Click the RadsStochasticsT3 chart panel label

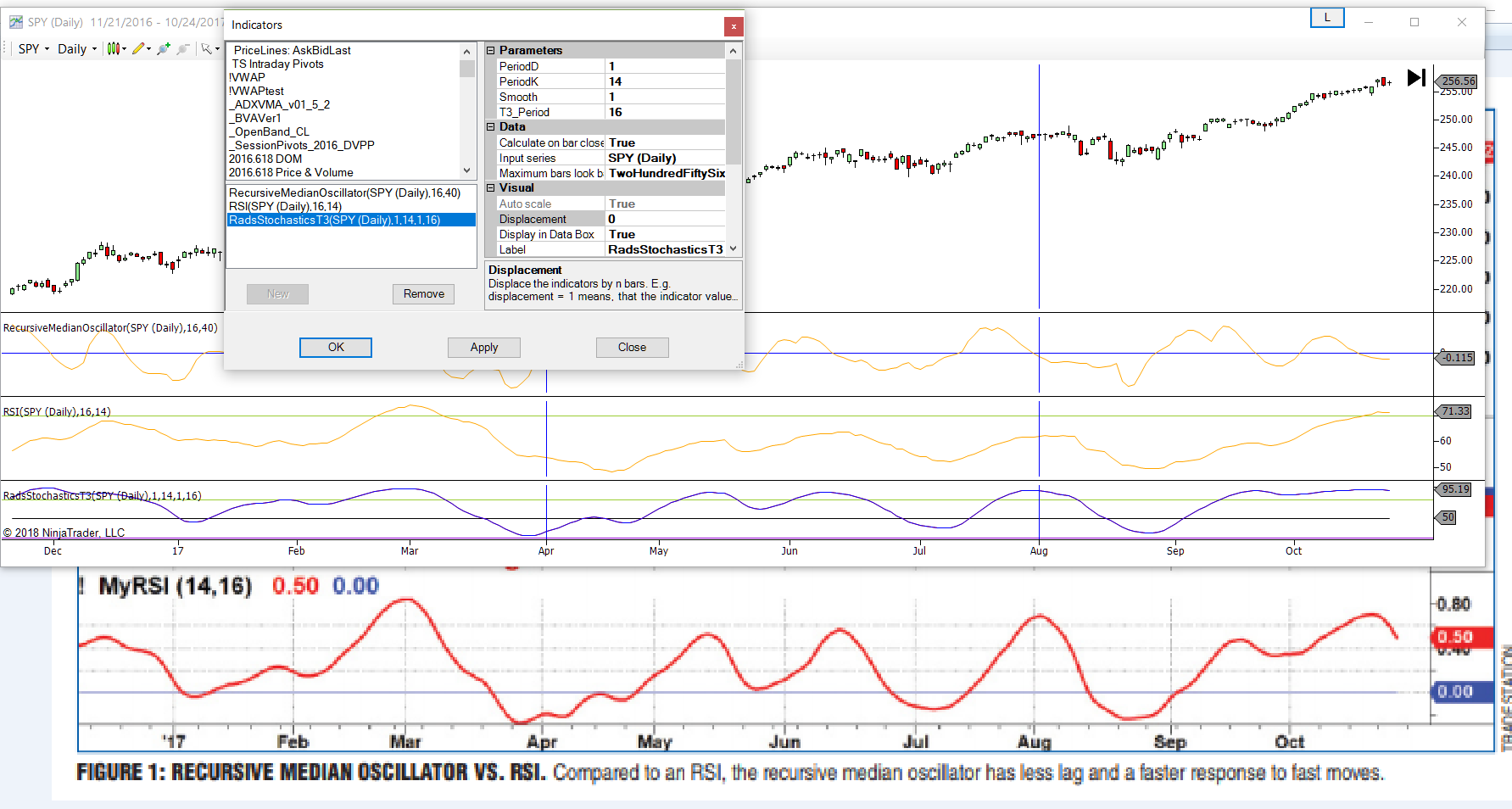point(103,496)
